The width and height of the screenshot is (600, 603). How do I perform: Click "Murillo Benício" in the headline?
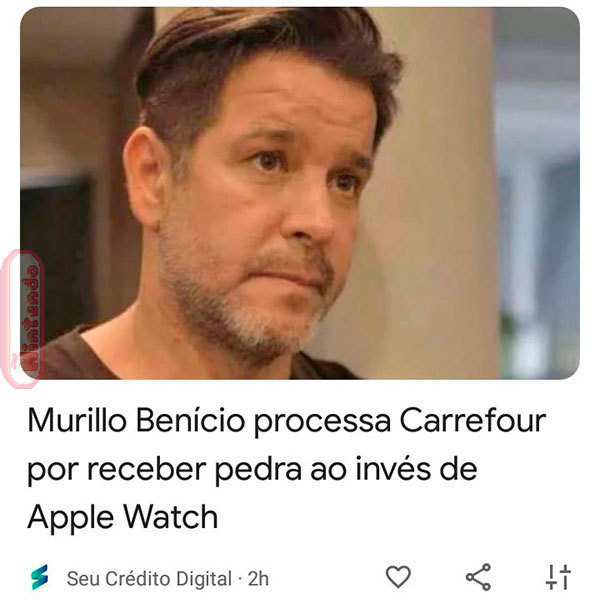click(136, 420)
